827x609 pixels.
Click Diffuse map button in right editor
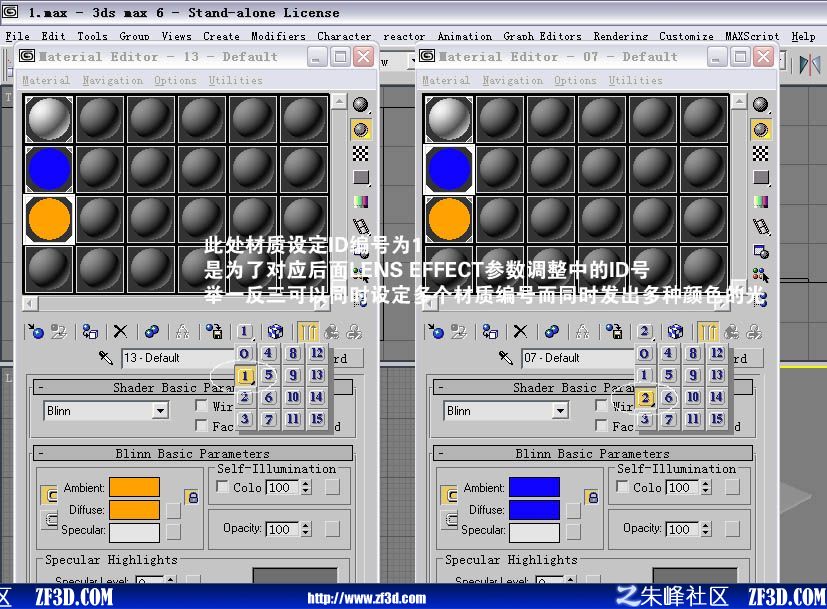pyautogui.click(x=573, y=510)
